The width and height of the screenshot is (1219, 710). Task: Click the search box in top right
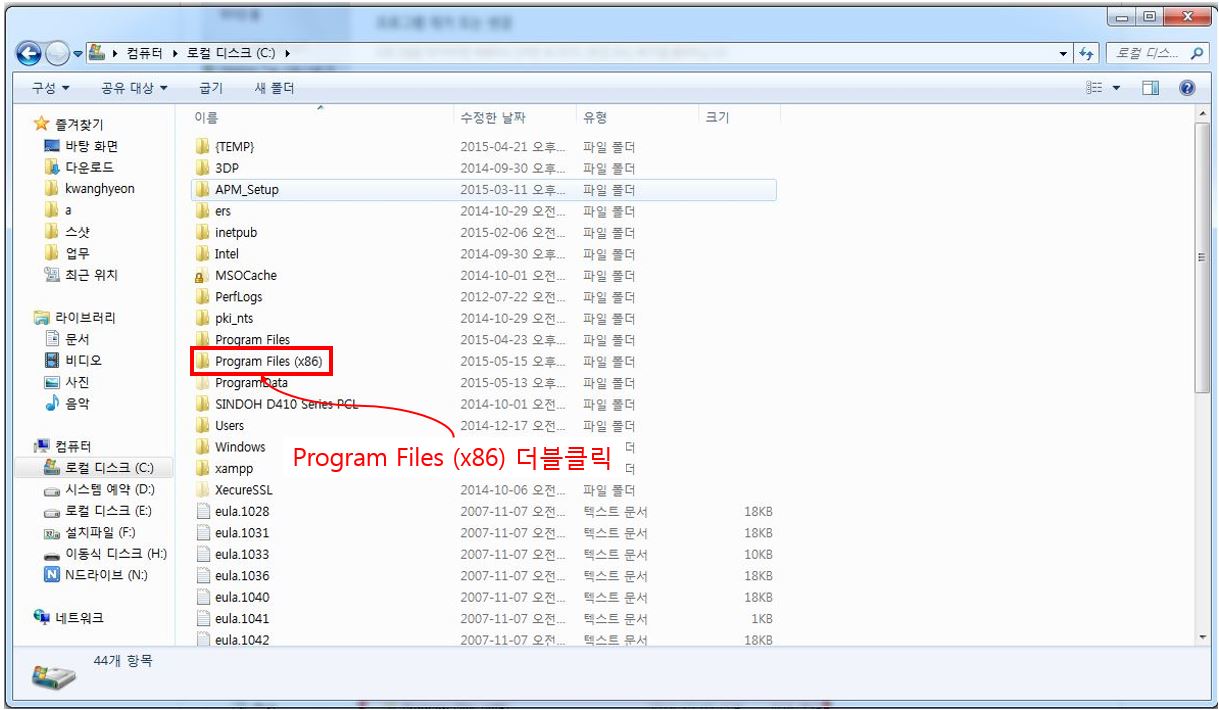pos(1154,53)
